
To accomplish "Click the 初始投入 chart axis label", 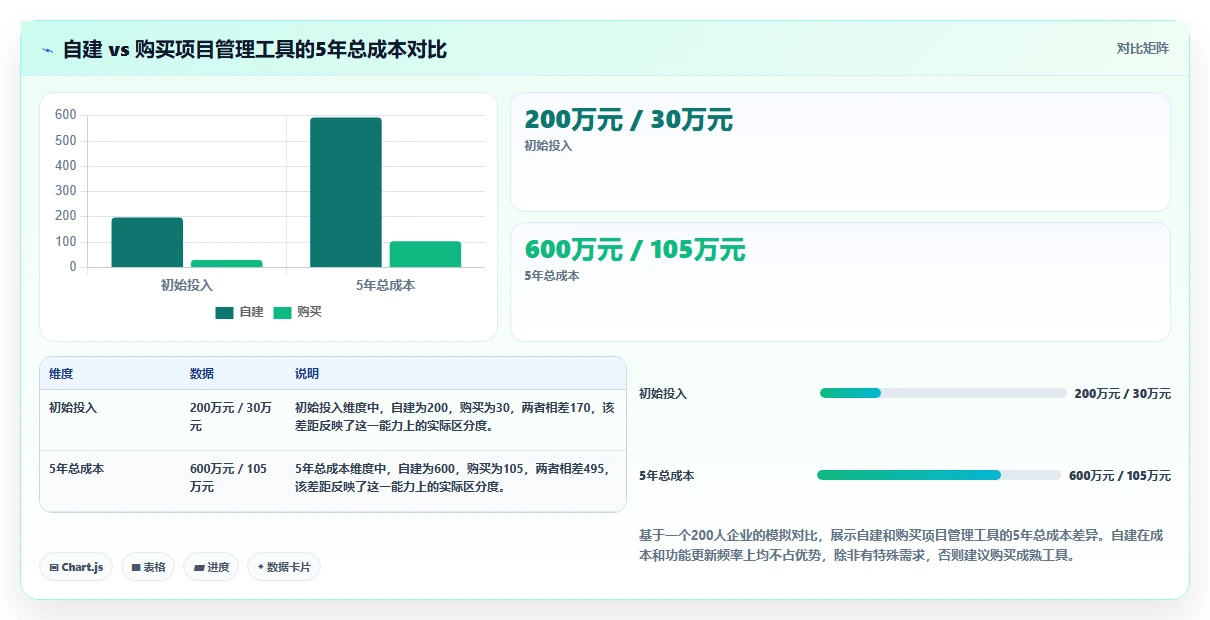I will pos(187,285).
